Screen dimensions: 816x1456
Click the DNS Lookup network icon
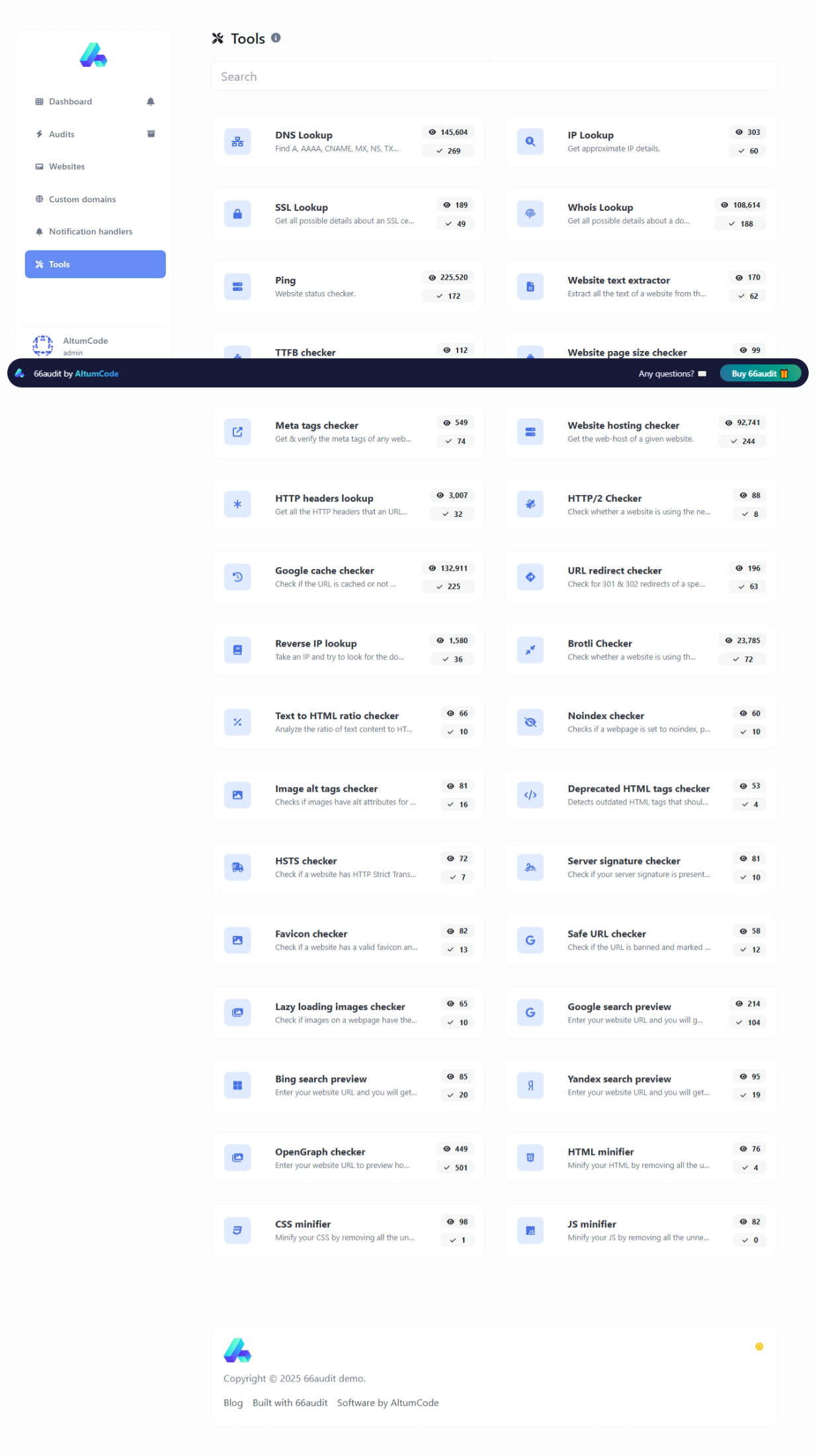click(237, 141)
